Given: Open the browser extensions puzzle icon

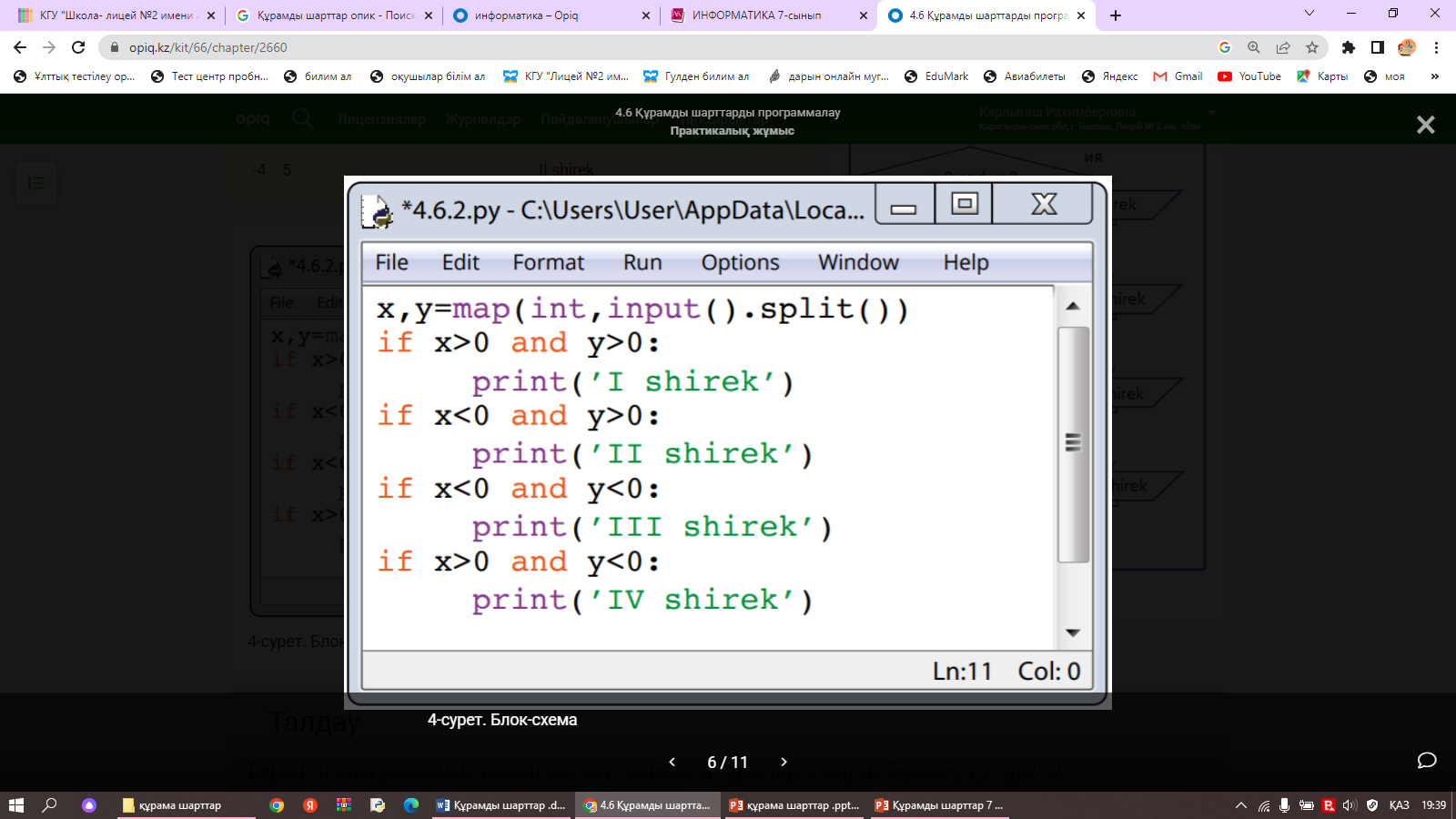Looking at the screenshot, I should [1349, 47].
